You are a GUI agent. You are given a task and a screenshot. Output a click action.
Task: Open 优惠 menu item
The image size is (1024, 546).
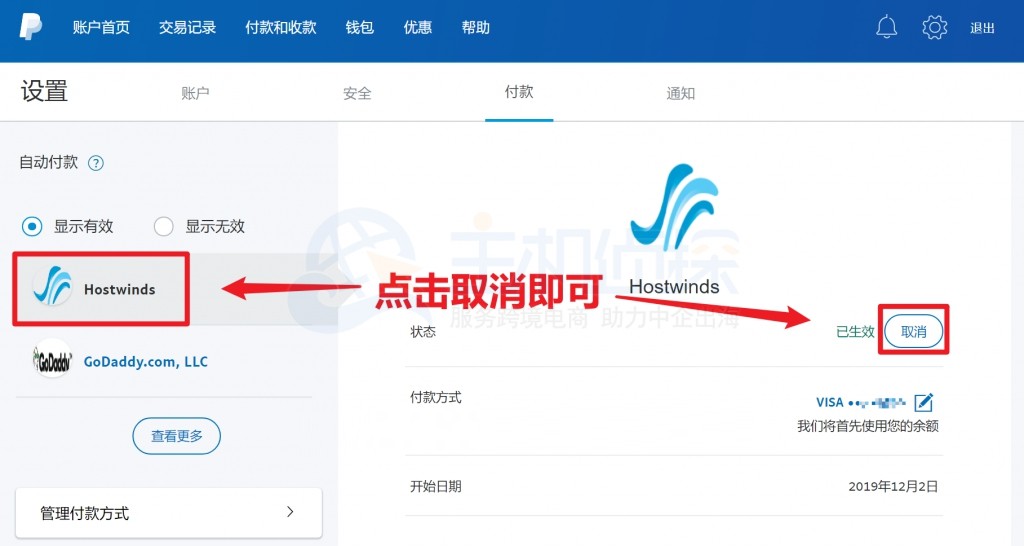coord(418,27)
